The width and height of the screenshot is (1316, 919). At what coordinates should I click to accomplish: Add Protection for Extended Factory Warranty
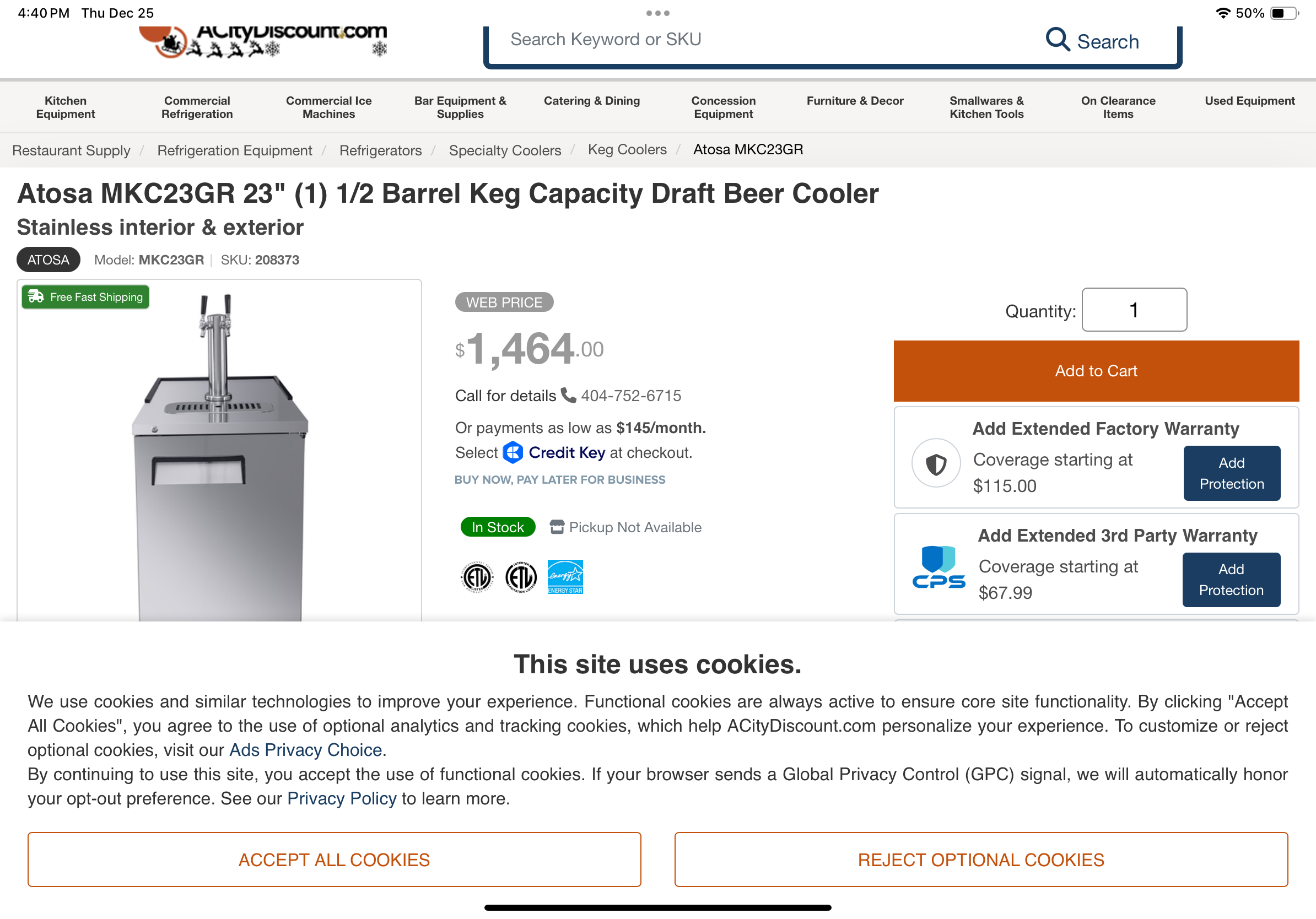[1231, 473]
